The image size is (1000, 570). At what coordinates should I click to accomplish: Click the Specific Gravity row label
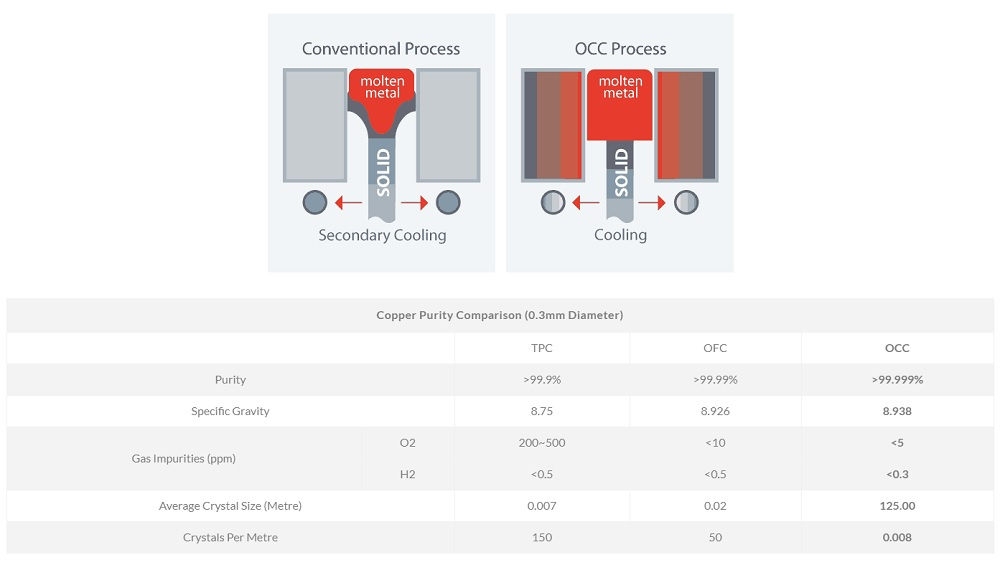(x=230, y=411)
